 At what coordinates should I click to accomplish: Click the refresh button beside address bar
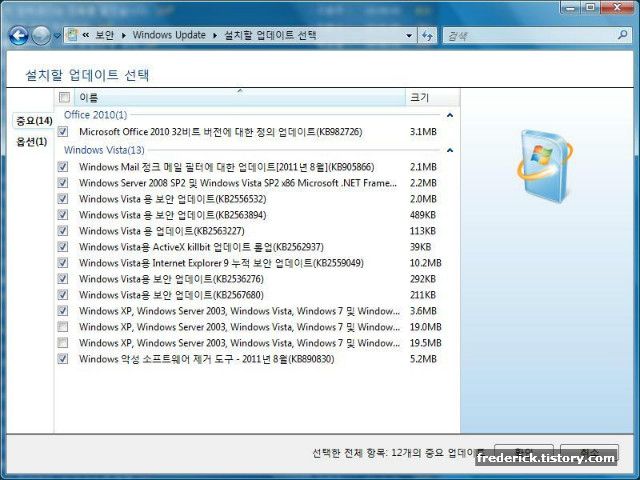(x=427, y=36)
